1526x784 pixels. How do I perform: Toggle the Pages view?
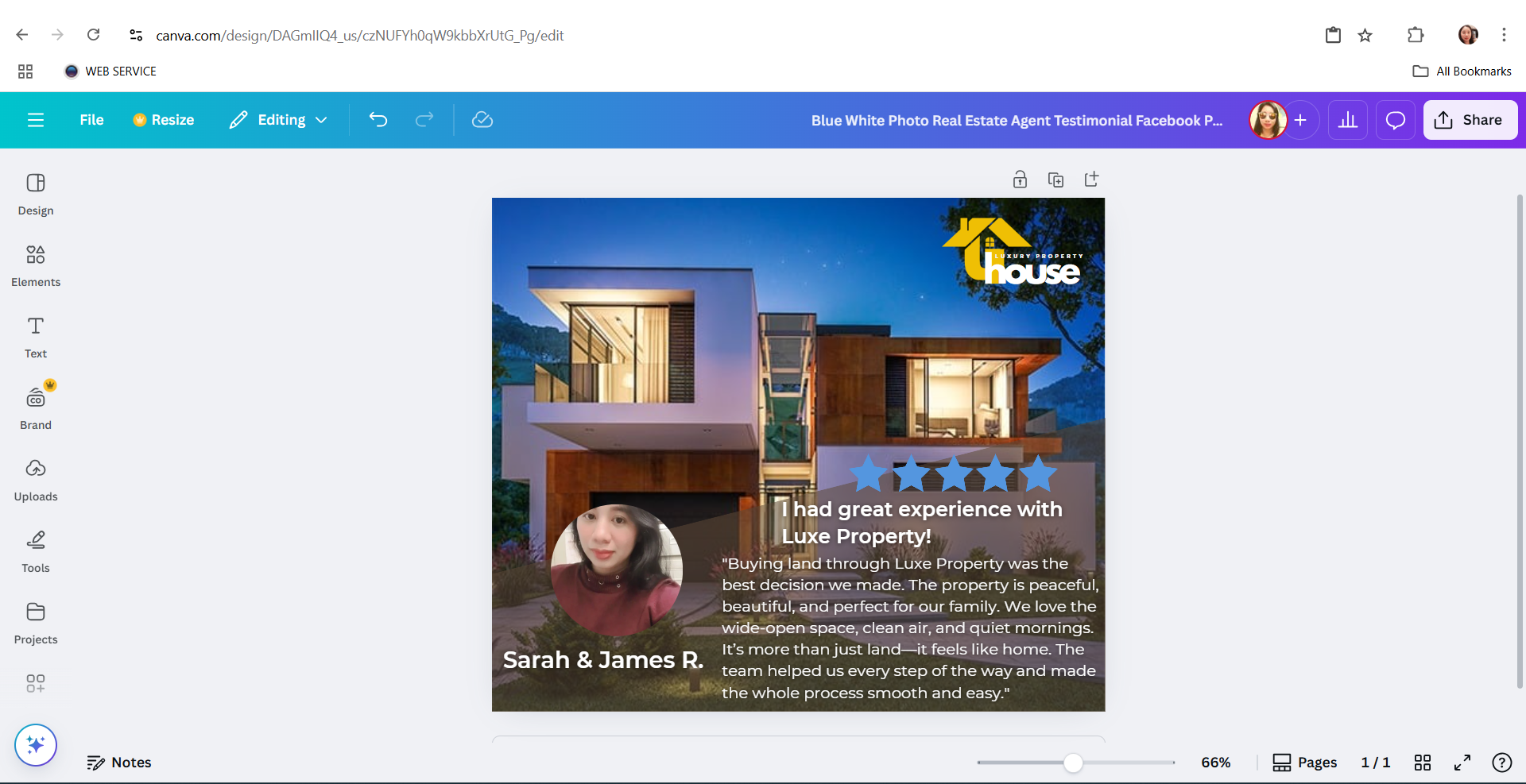(x=1305, y=763)
